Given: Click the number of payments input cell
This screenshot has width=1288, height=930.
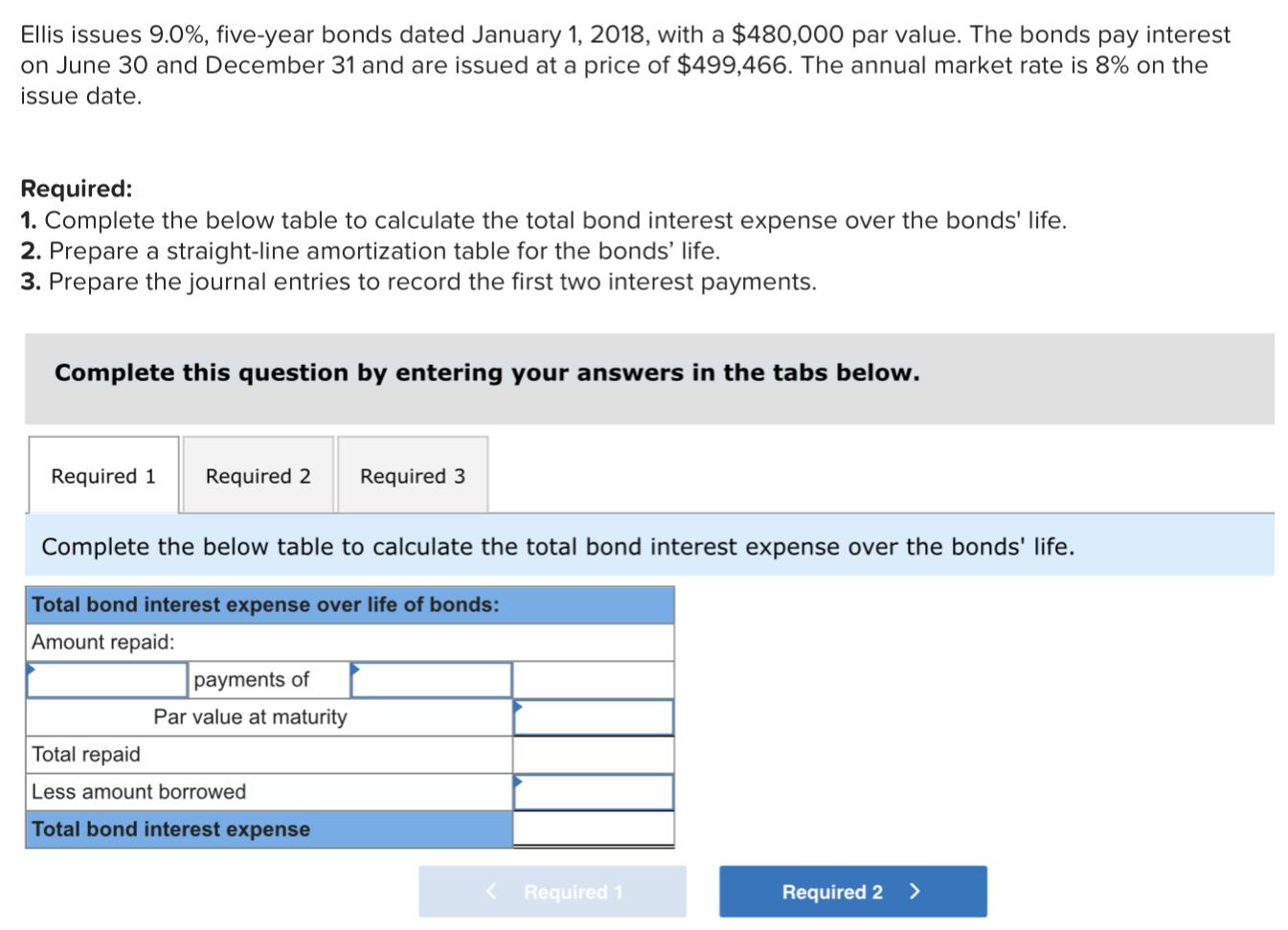Looking at the screenshot, I should point(107,679).
